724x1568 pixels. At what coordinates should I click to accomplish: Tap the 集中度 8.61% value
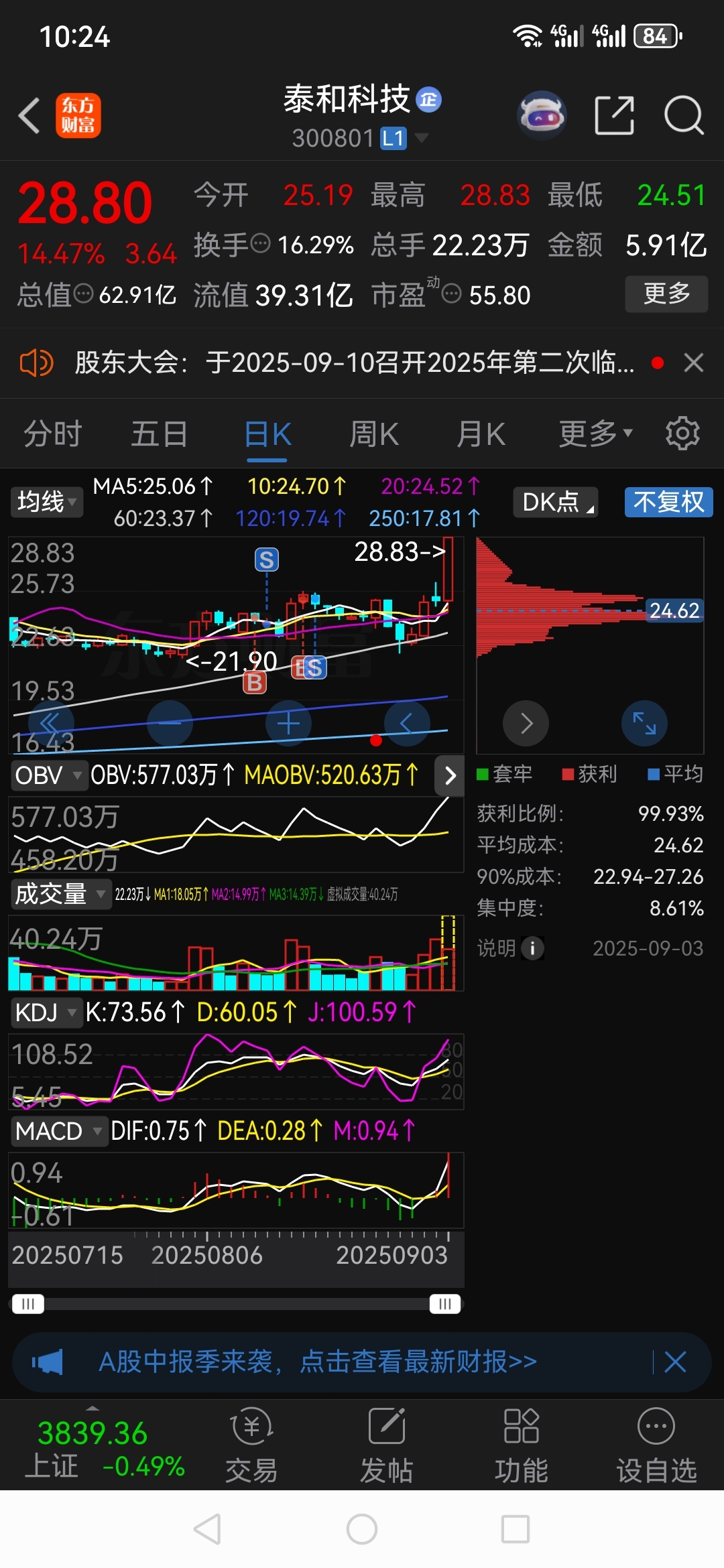[676, 908]
